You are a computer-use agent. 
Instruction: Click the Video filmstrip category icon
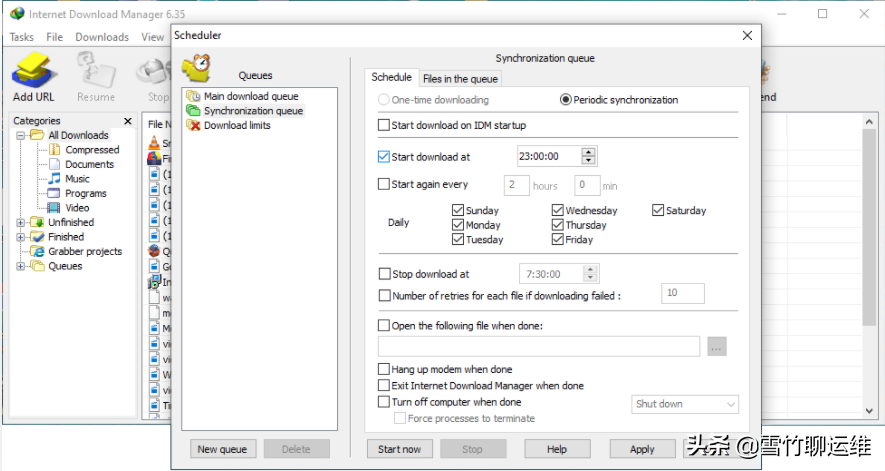tap(54, 208)
